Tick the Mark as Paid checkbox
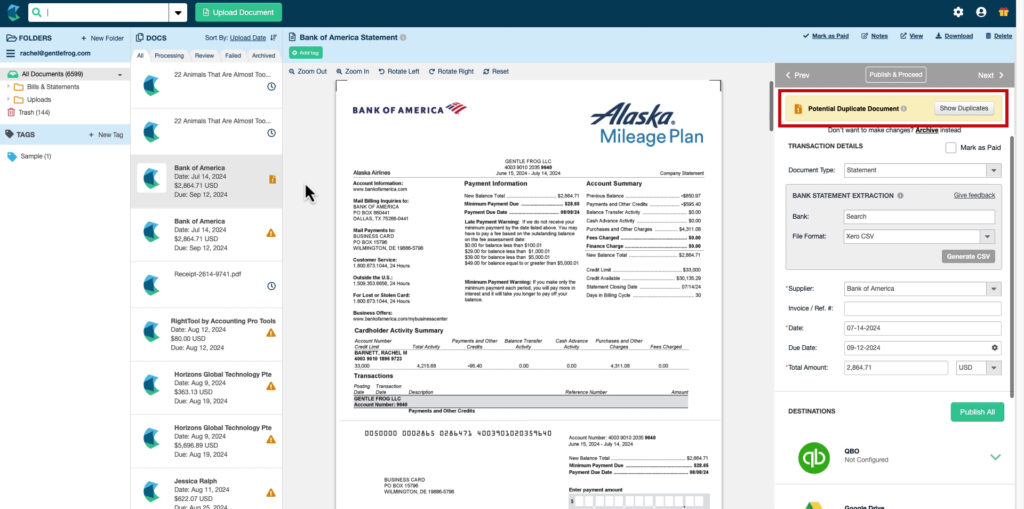This screenshot has width=1024, height=509. (951, 147)
